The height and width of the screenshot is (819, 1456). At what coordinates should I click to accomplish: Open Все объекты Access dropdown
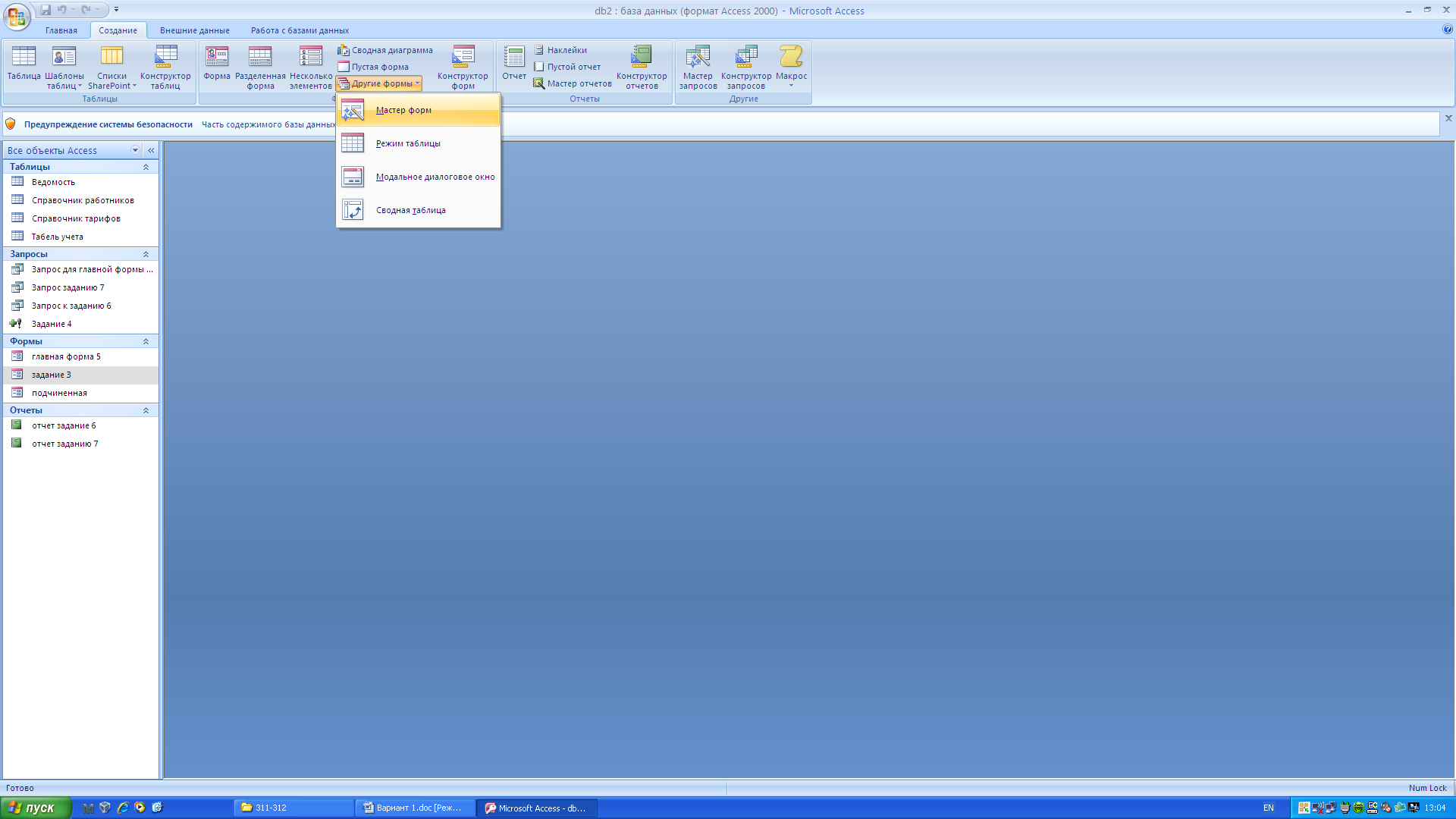click(x=136, y=150)
